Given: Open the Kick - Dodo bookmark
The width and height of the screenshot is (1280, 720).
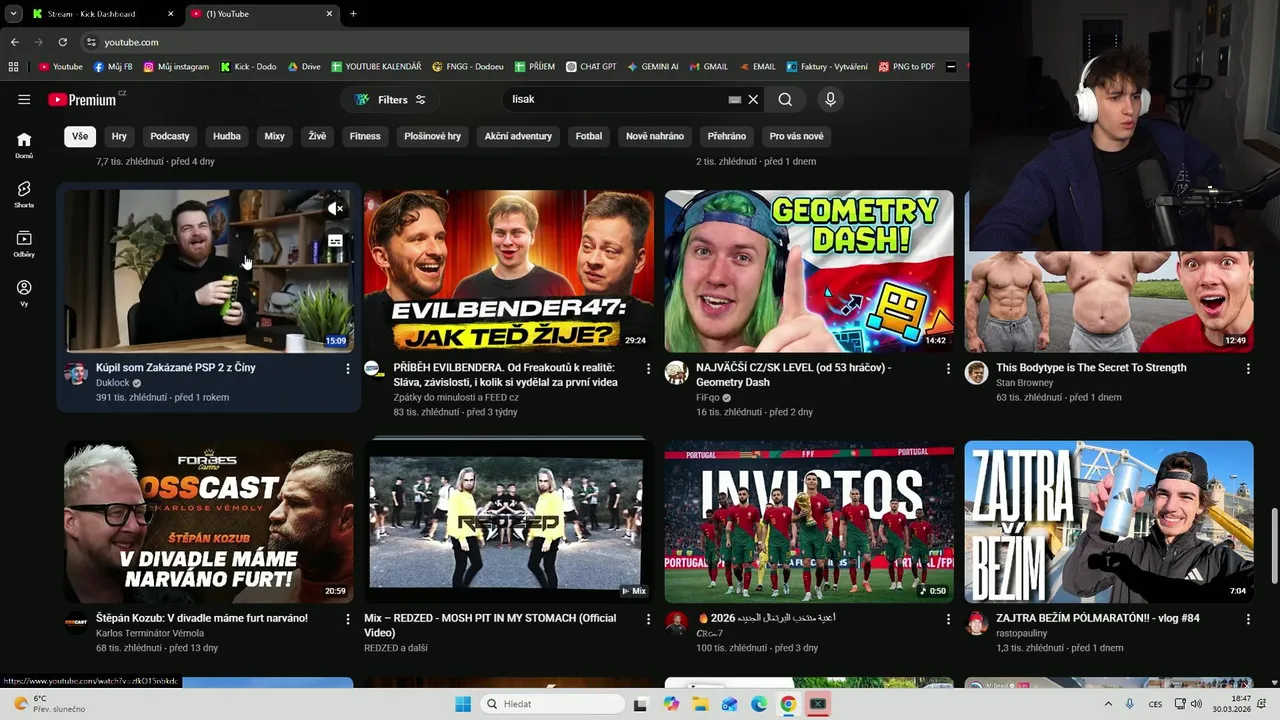Looking at the screenshot, I should 248,67.
